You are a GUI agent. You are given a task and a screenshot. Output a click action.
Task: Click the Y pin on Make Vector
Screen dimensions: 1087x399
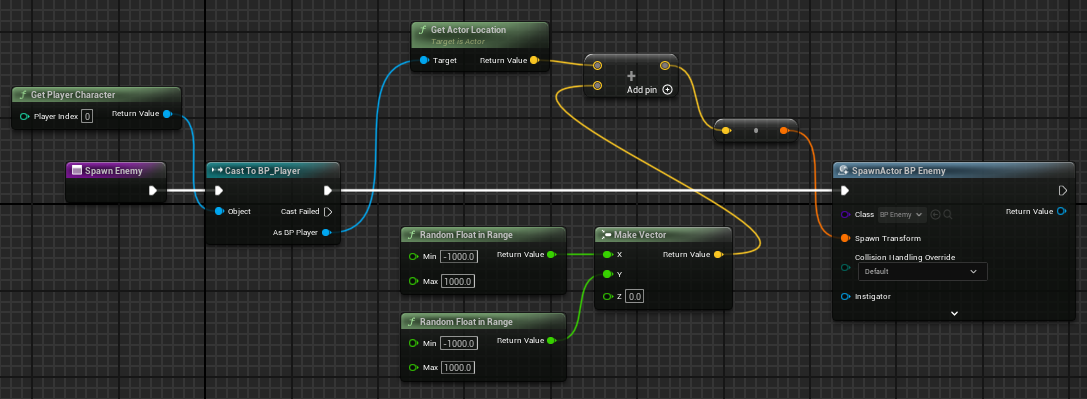pos(607,274)
